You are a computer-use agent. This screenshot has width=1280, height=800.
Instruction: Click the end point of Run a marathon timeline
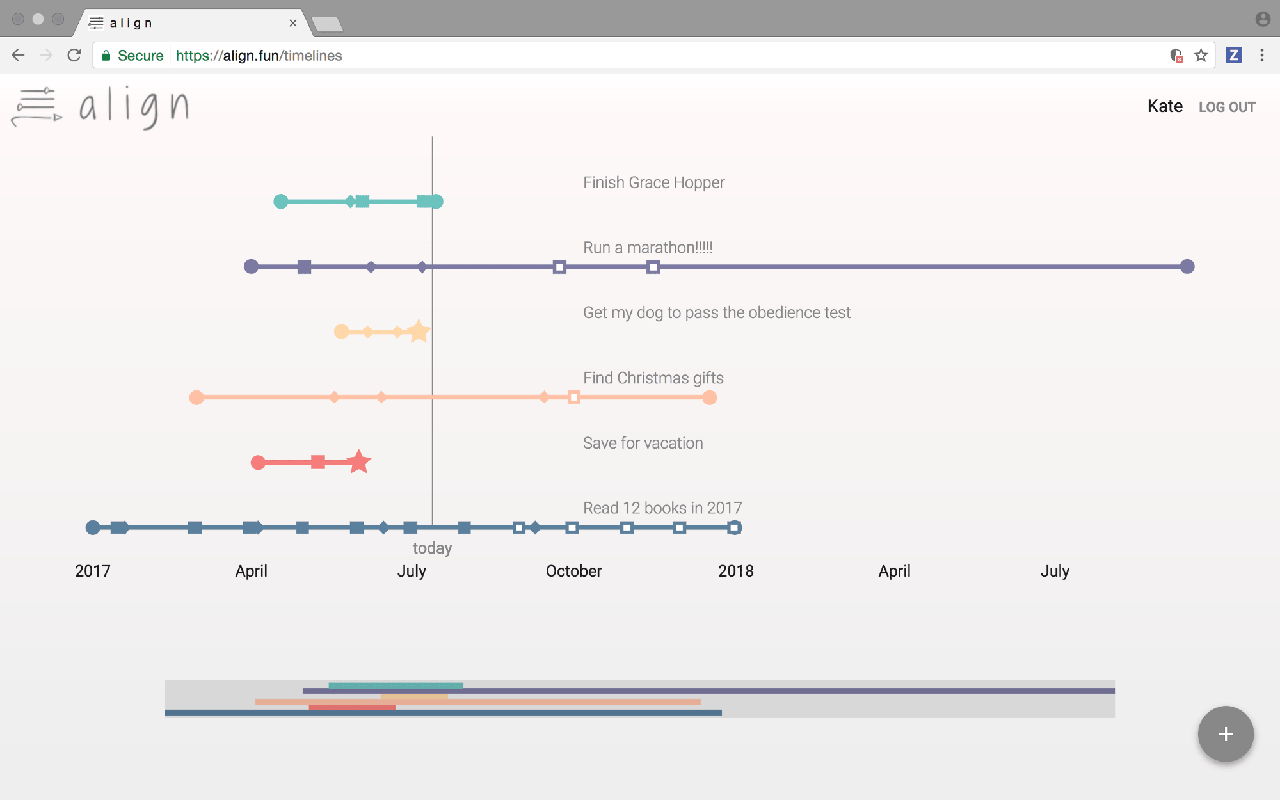tap(1187, 266)
